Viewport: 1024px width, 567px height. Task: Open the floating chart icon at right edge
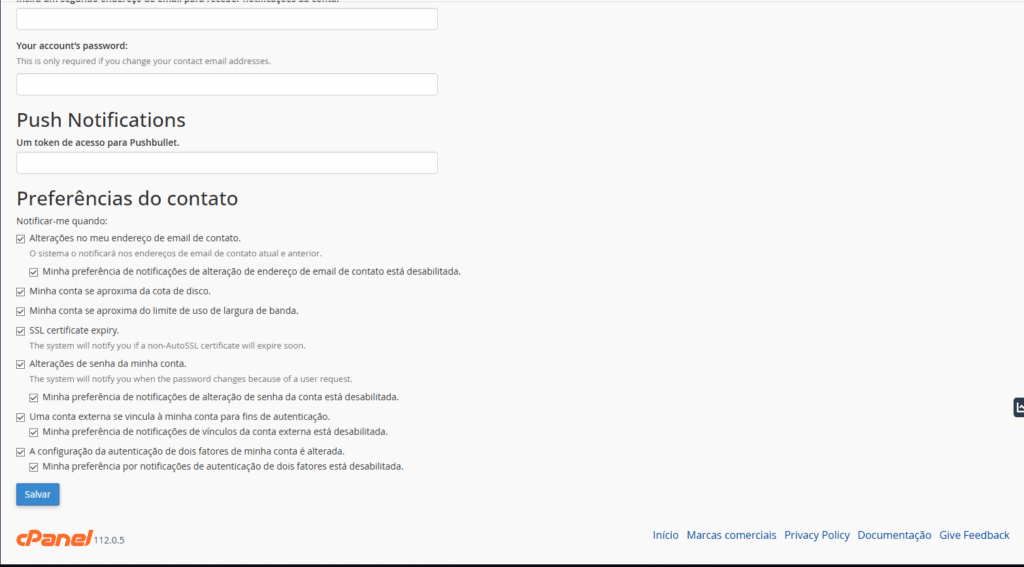[1018, 407]
